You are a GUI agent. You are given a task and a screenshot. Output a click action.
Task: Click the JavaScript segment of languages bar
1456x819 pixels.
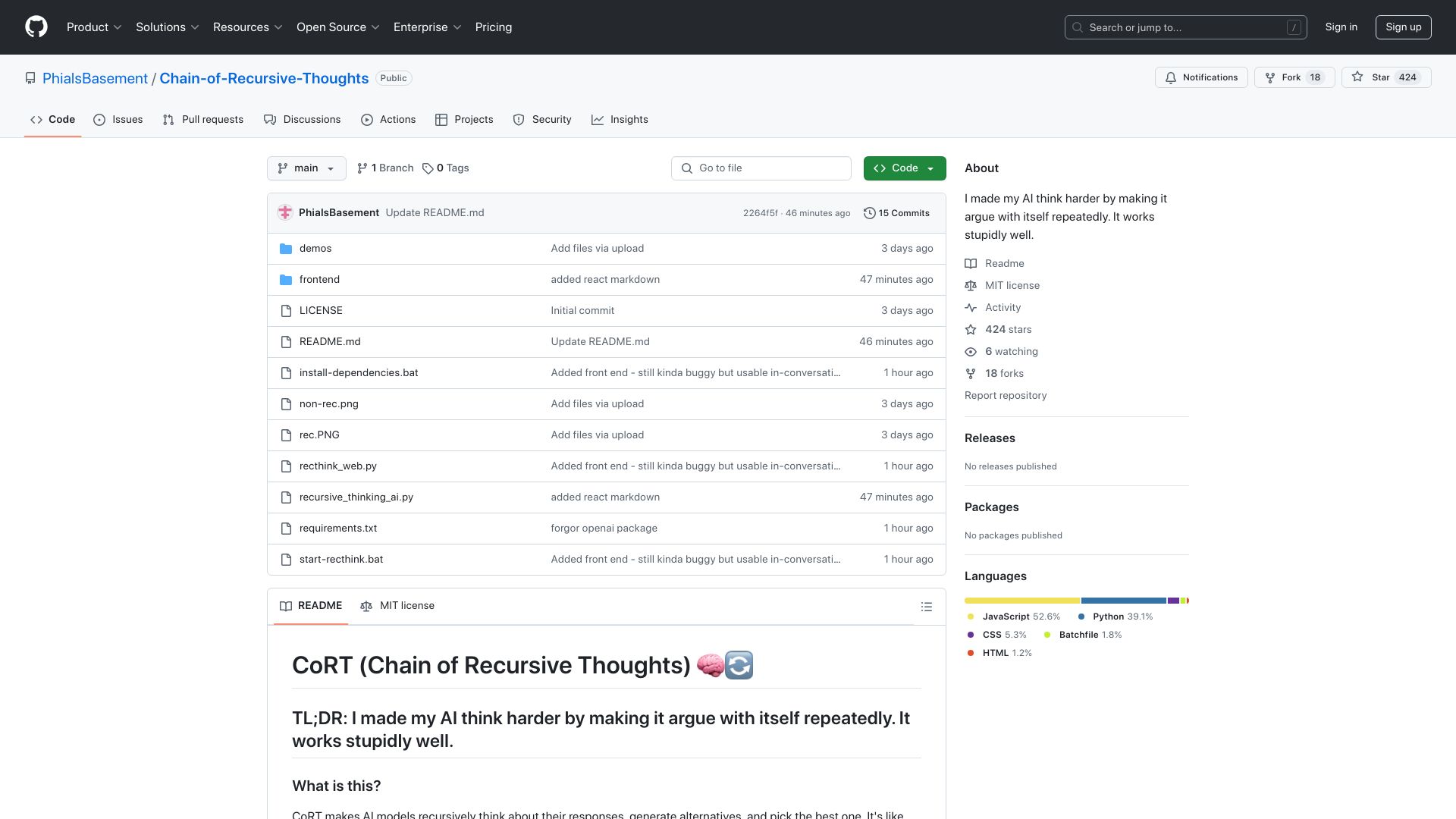1022,601
